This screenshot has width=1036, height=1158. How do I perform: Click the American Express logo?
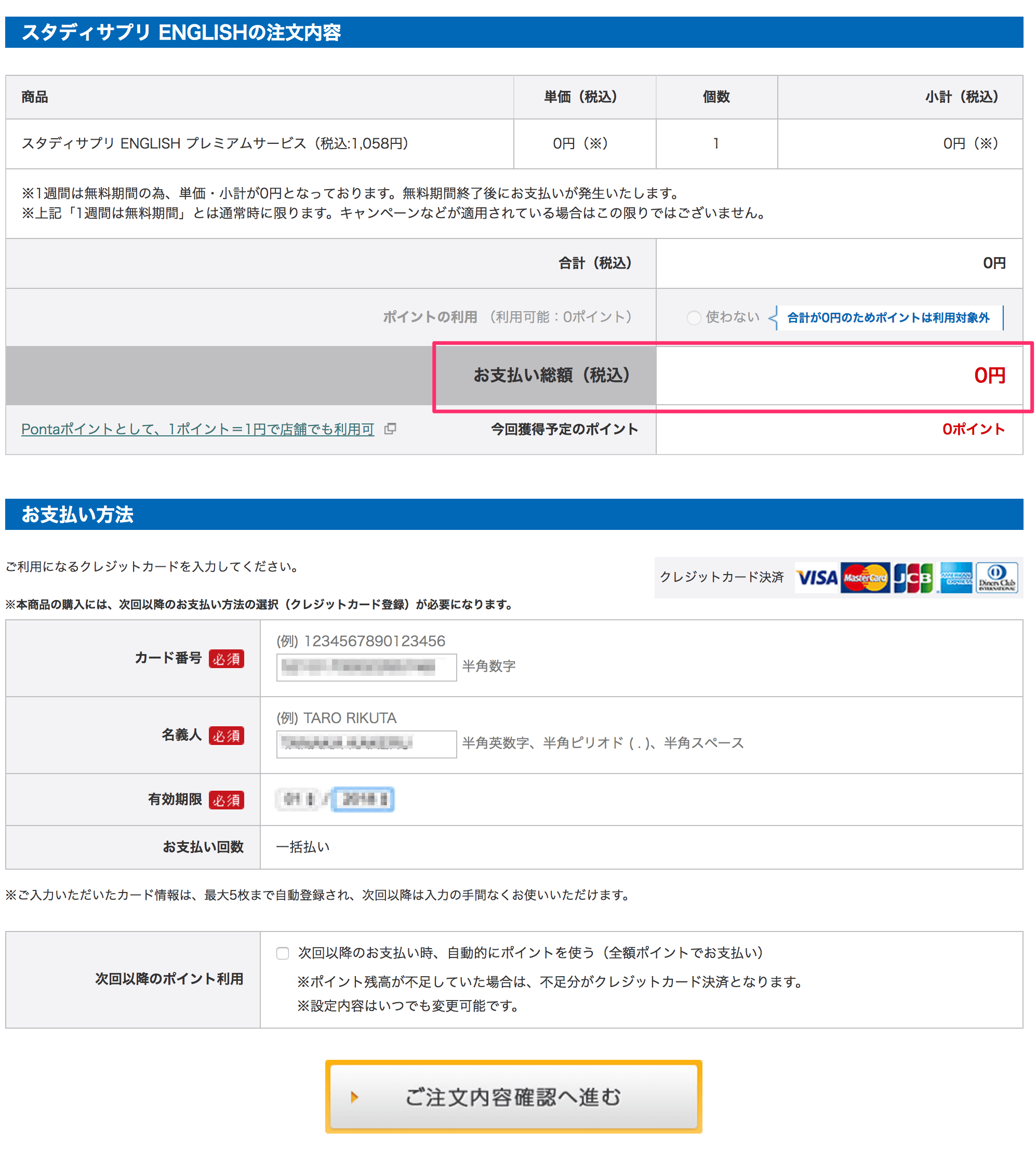coord(956,578)
